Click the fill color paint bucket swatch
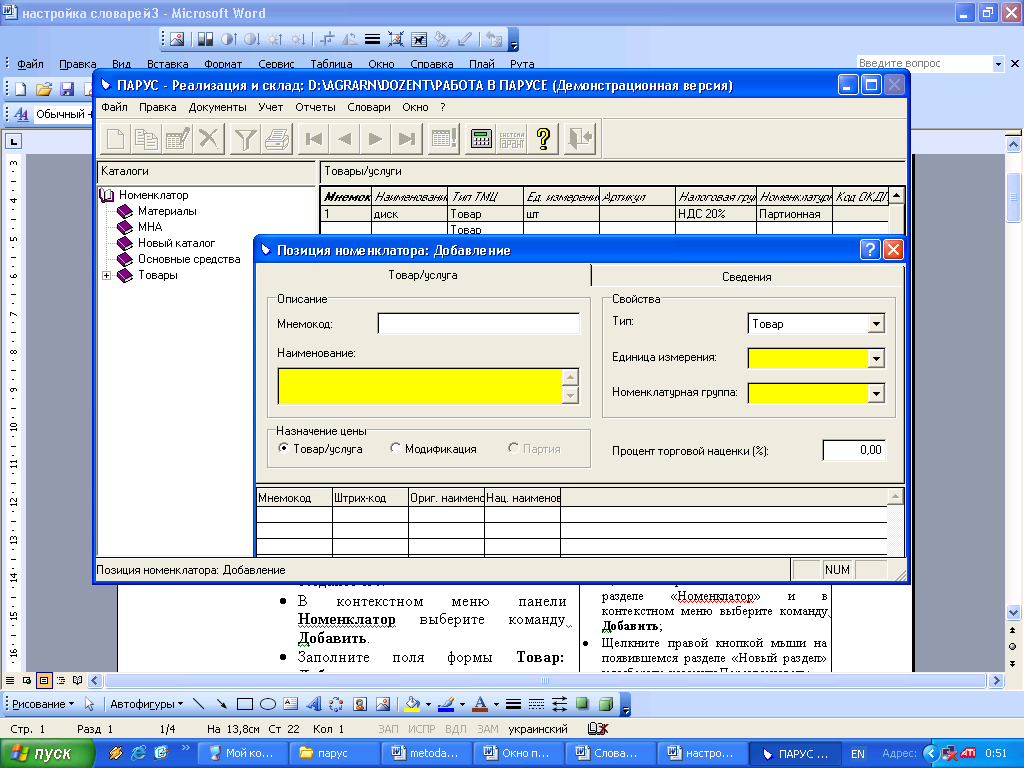This screenshot has height=768, width=1024. [413, 704]
